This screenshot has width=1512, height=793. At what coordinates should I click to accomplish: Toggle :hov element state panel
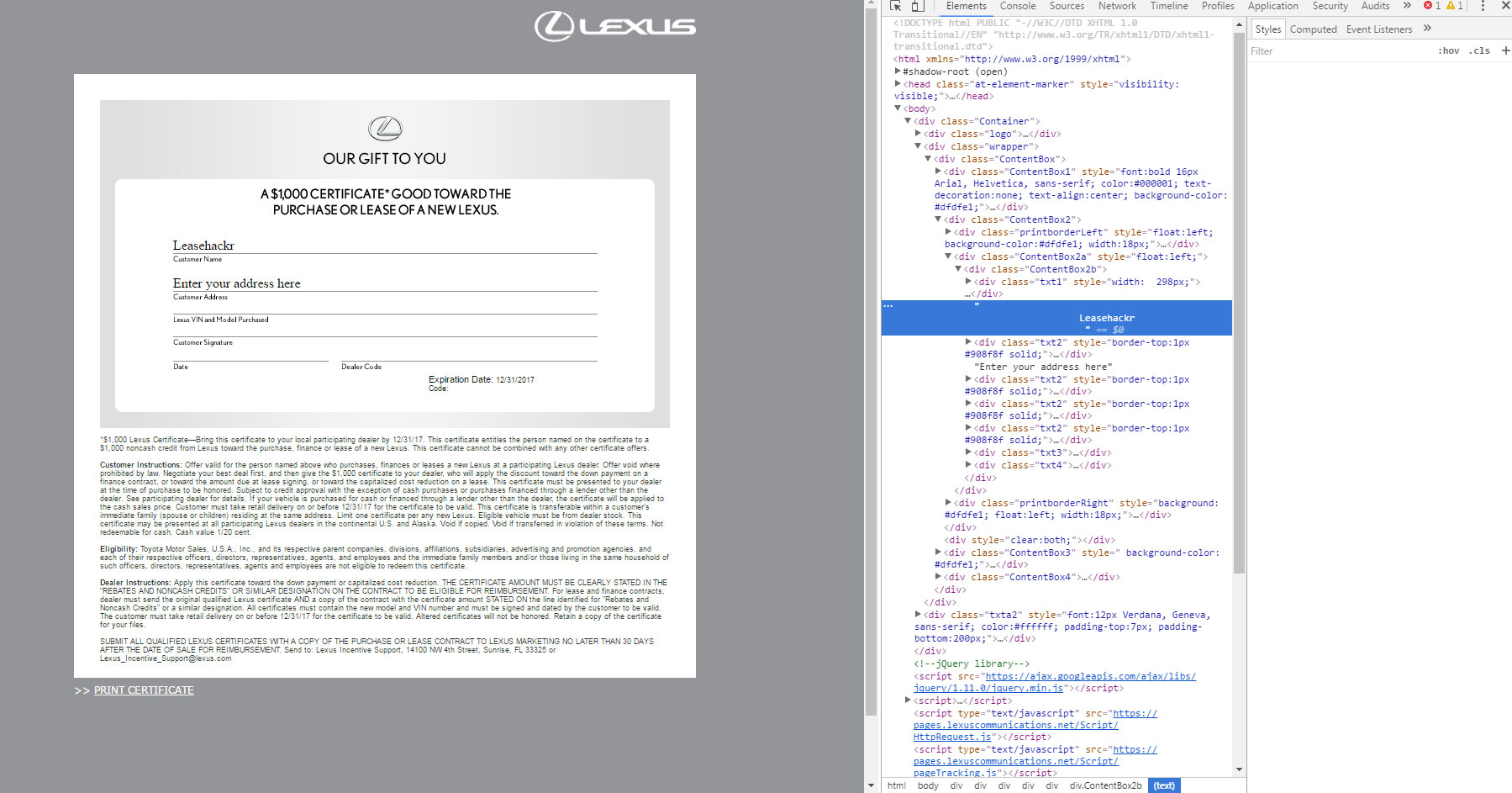1448,50
